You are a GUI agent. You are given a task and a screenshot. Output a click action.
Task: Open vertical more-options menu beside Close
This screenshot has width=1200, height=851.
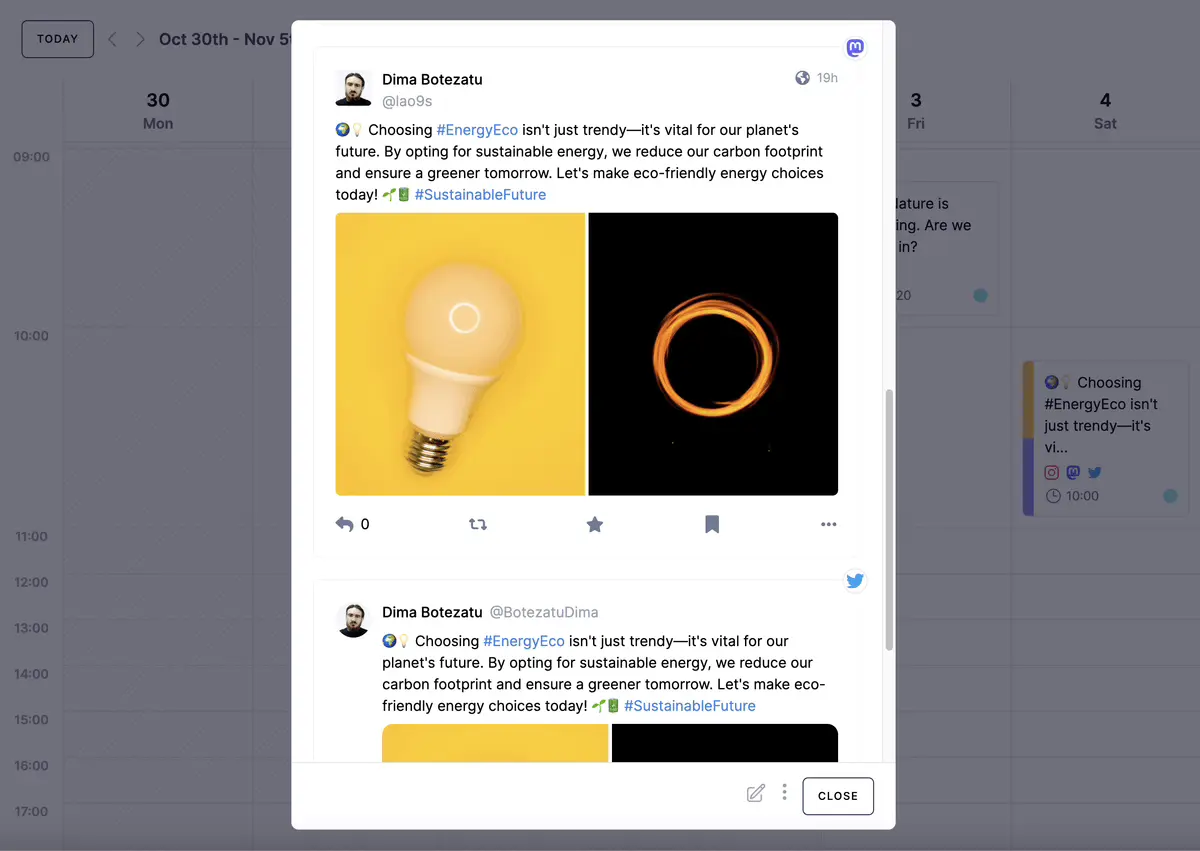784,792
